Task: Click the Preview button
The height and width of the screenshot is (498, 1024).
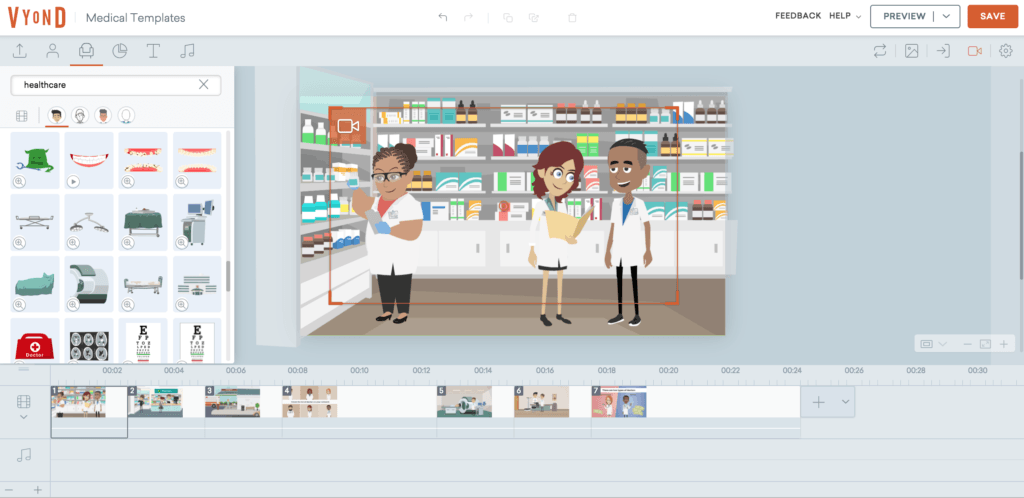Action: (x=904, y=17)
